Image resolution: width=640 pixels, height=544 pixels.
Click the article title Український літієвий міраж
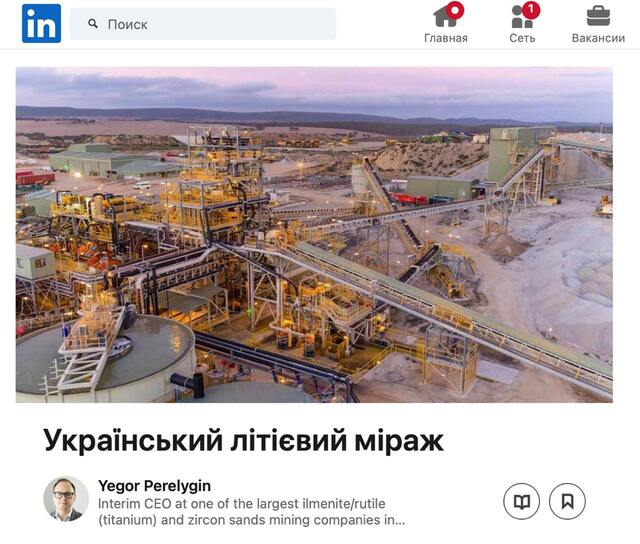[244, 441]
